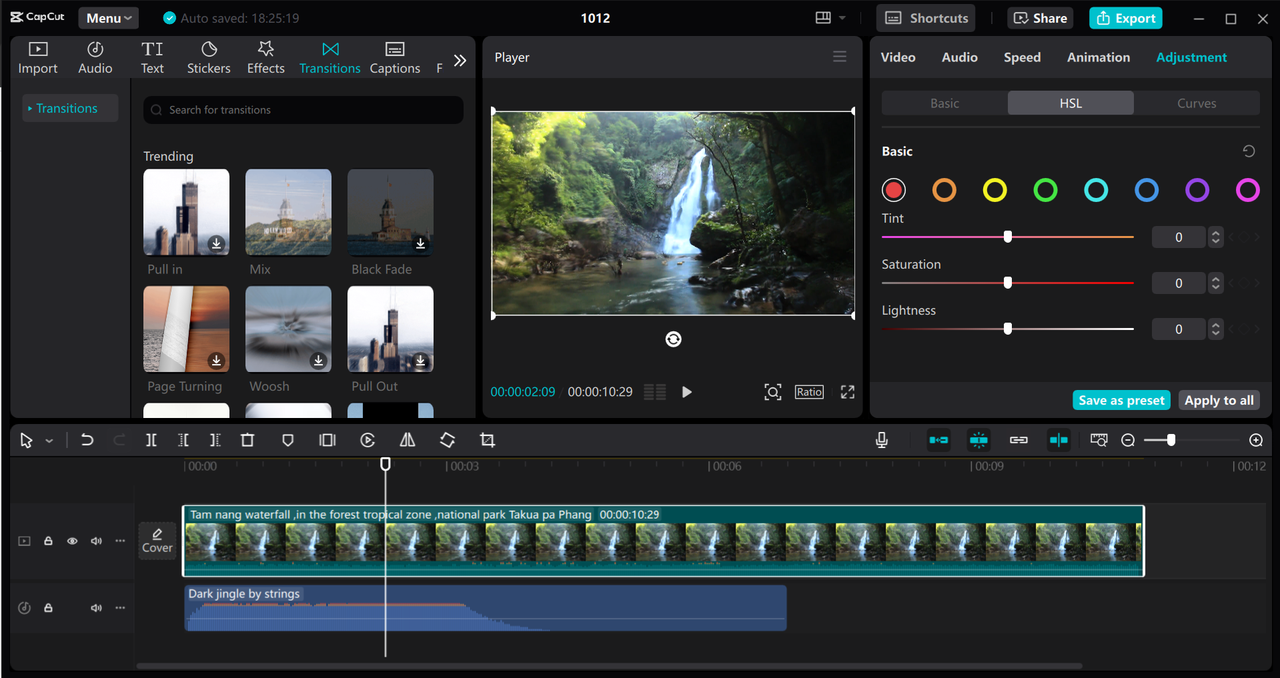Select the Crop tool icon
Viewport: 1280px width, 678px height.
coord(487,440)
